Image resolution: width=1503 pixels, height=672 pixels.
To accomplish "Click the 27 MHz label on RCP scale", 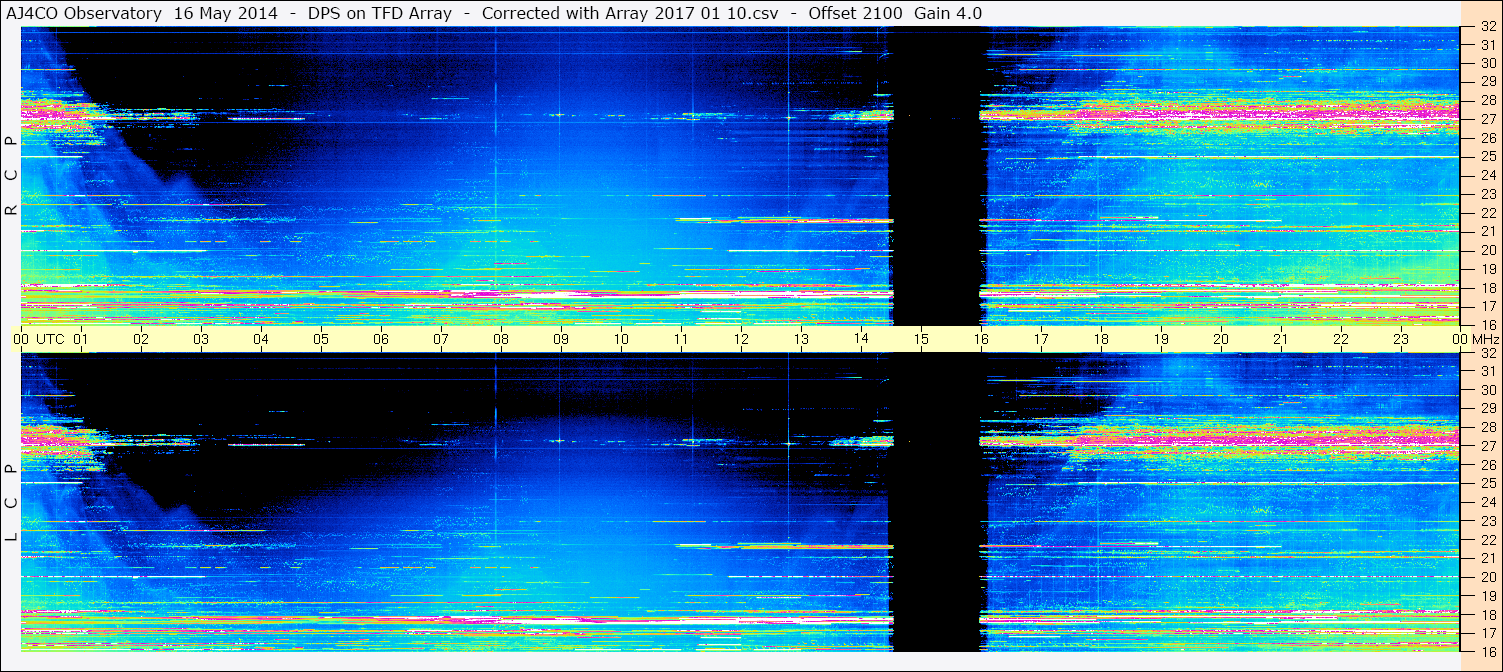I will [x=1487, y=119].
